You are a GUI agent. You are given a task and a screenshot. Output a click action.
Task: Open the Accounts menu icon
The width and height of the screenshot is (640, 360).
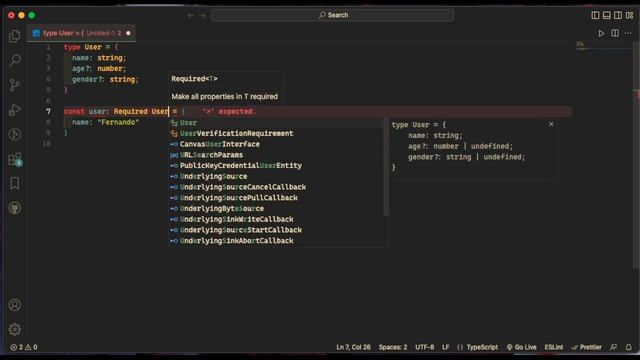(x=15, y=305)
